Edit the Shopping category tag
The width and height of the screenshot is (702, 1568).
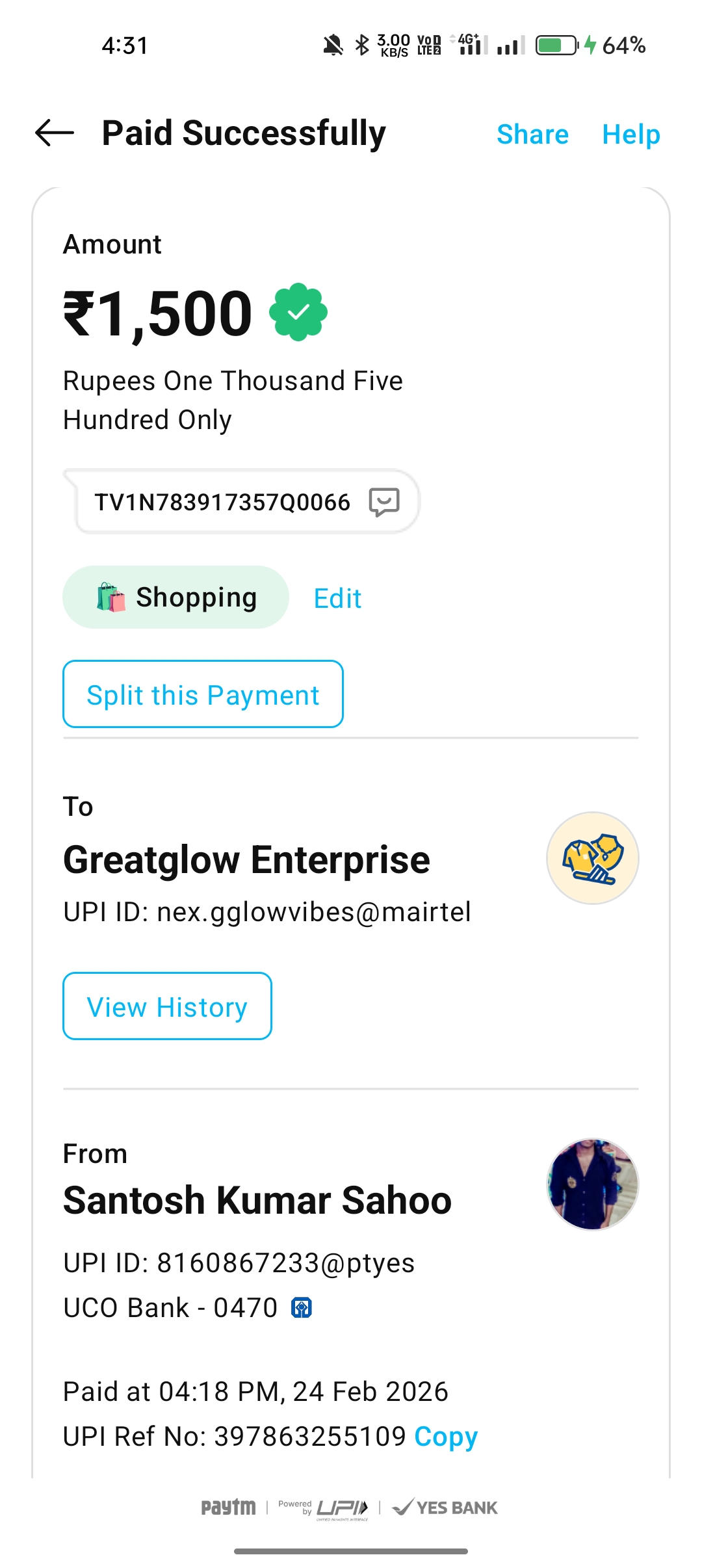pos(337,598)
